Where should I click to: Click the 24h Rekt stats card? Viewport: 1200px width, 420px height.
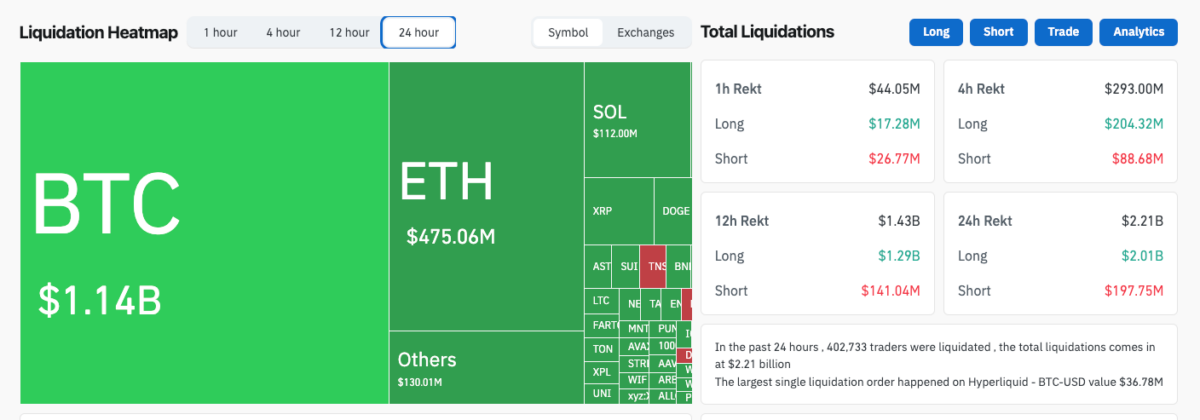coord(1060,255)
